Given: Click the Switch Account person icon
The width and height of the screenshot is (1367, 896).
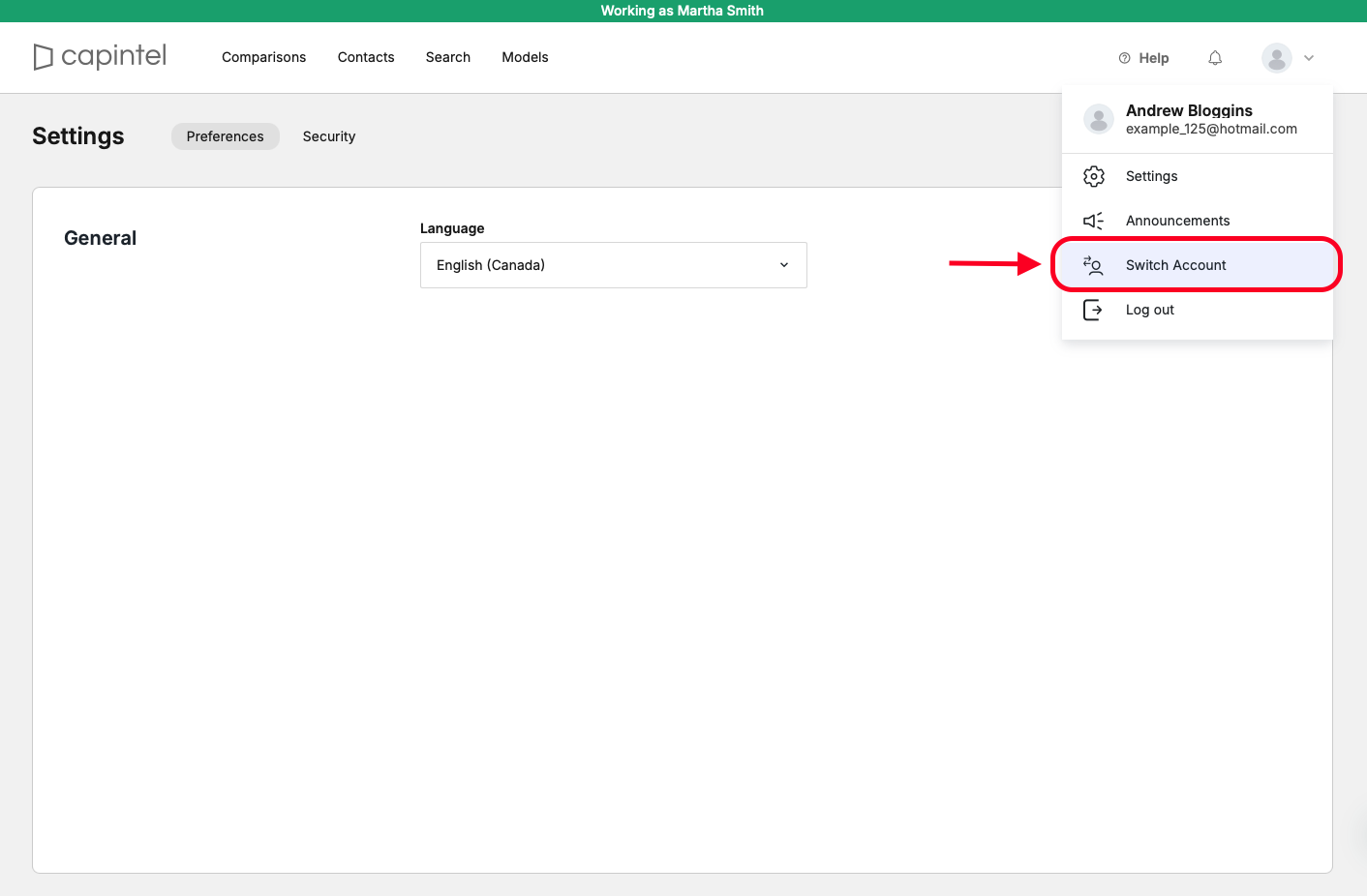Looking at the screenshot, I should point(1093,265).
